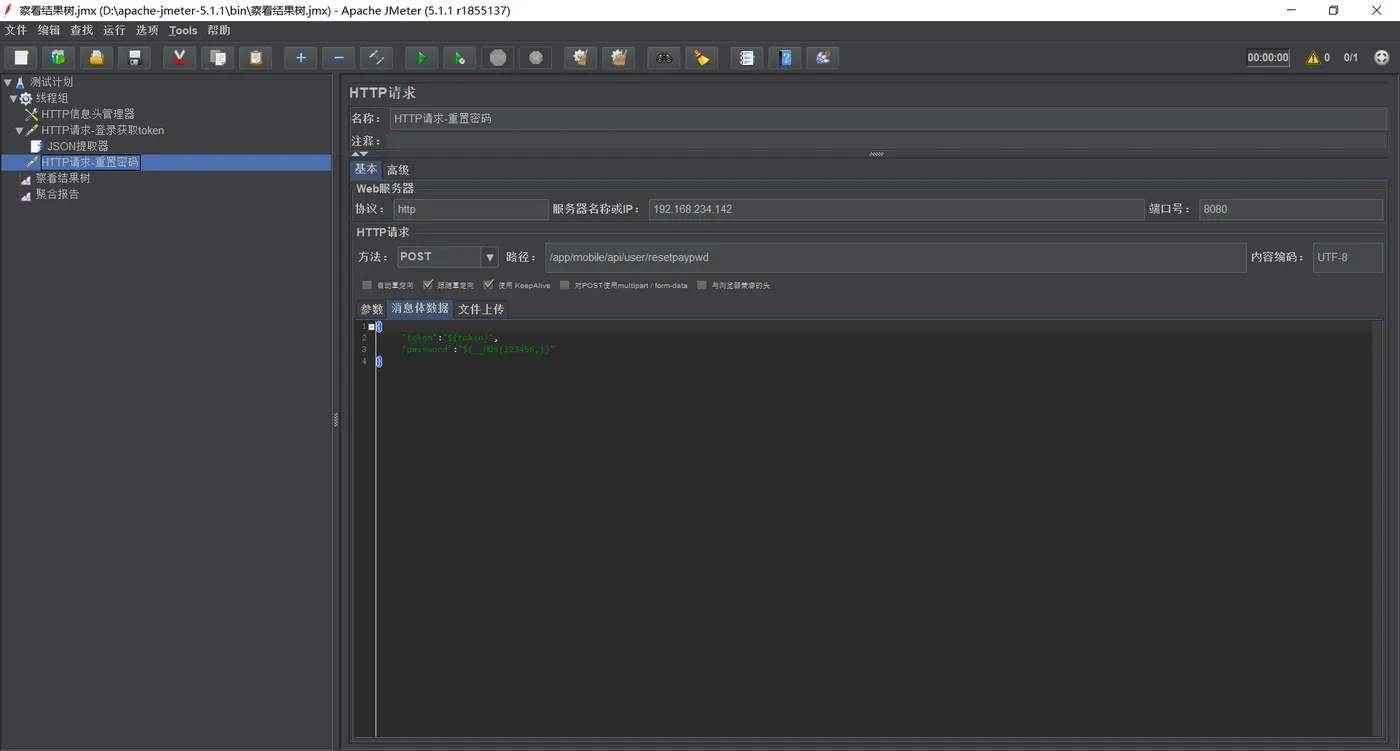Click the last toolbar icon after Help
This screenshot has width=1400, height=751.
click(822, 58)
